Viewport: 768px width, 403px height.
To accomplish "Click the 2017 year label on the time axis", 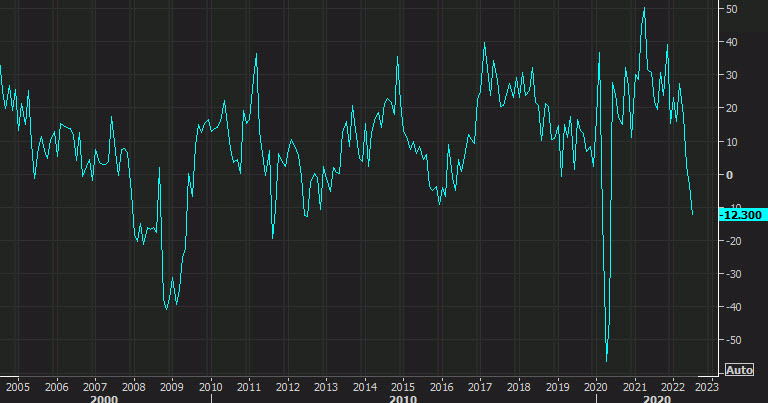I will pyautogui.click(x=480, y=387).
